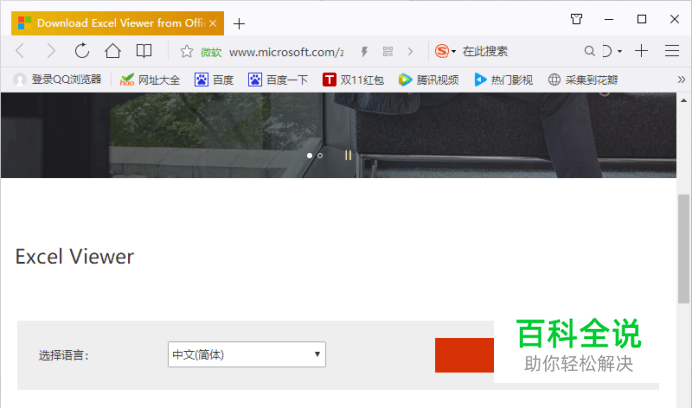Screen dimensions: 692x408
Task: Bookmark this page with the star icon
Action: coord(187,52)
